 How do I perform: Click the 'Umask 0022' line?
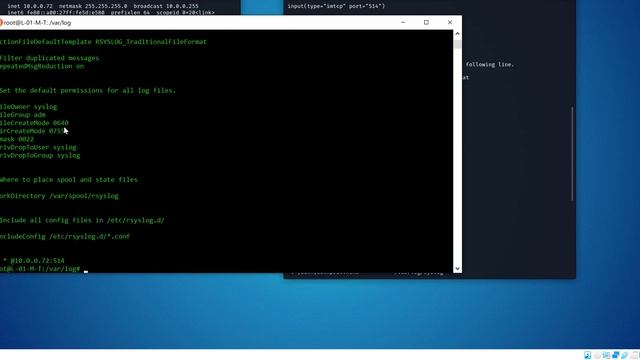[x=17, y=139]
